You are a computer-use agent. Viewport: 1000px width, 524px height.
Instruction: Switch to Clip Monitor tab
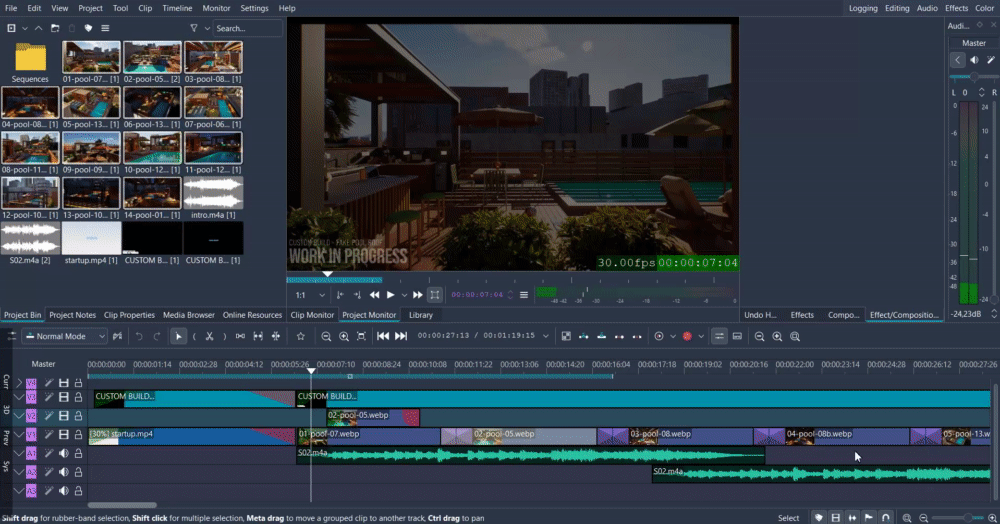[x=312, y=315]
